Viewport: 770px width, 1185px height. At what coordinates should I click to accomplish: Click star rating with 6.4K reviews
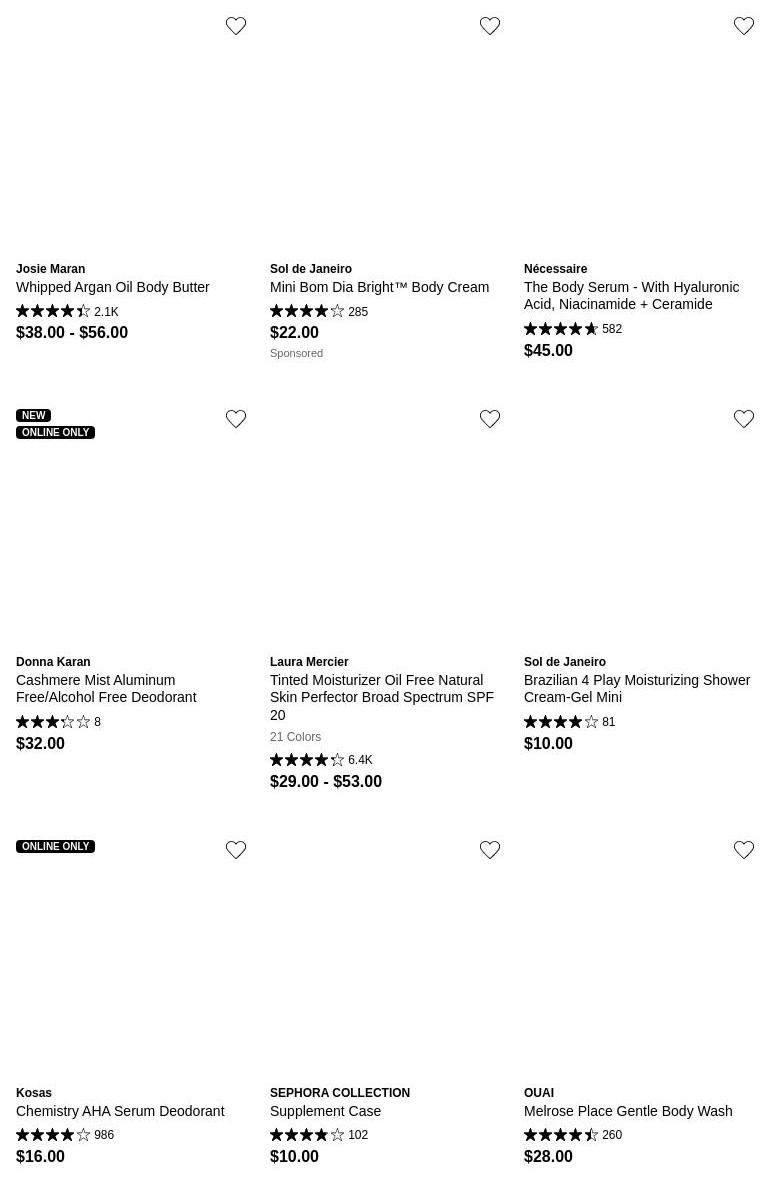tap(307, 760)
